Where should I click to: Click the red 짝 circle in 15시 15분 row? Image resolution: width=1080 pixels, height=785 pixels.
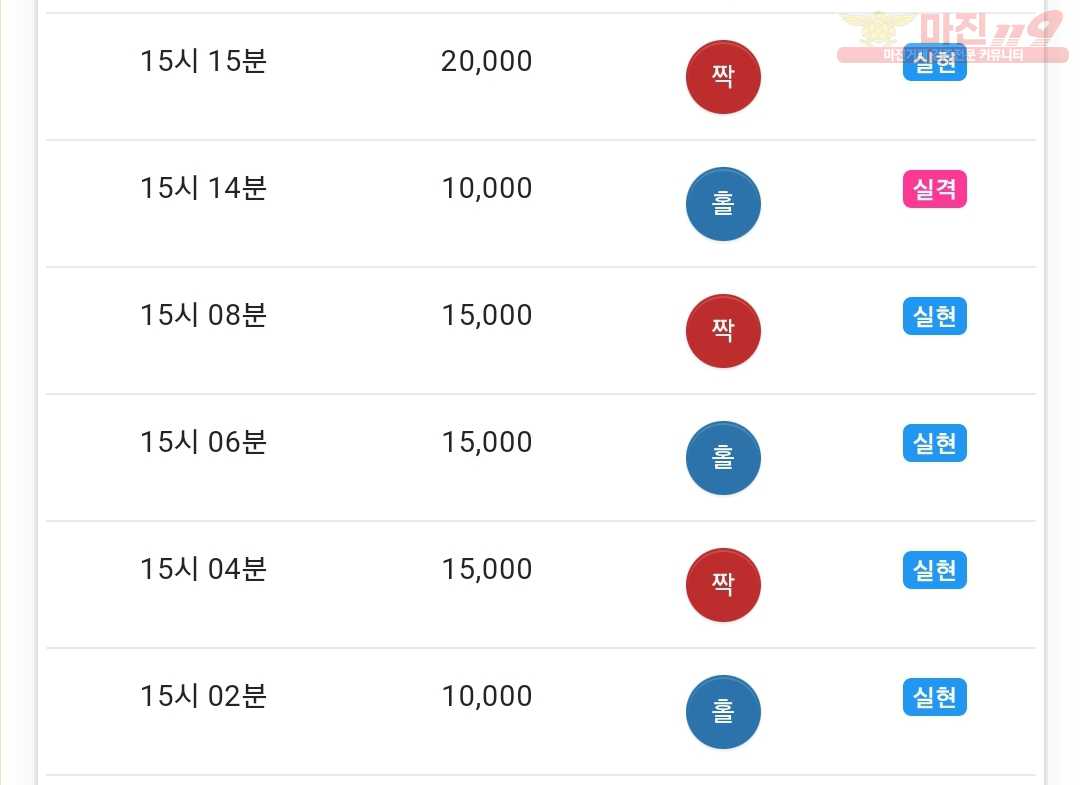click(x=723, y=76)
